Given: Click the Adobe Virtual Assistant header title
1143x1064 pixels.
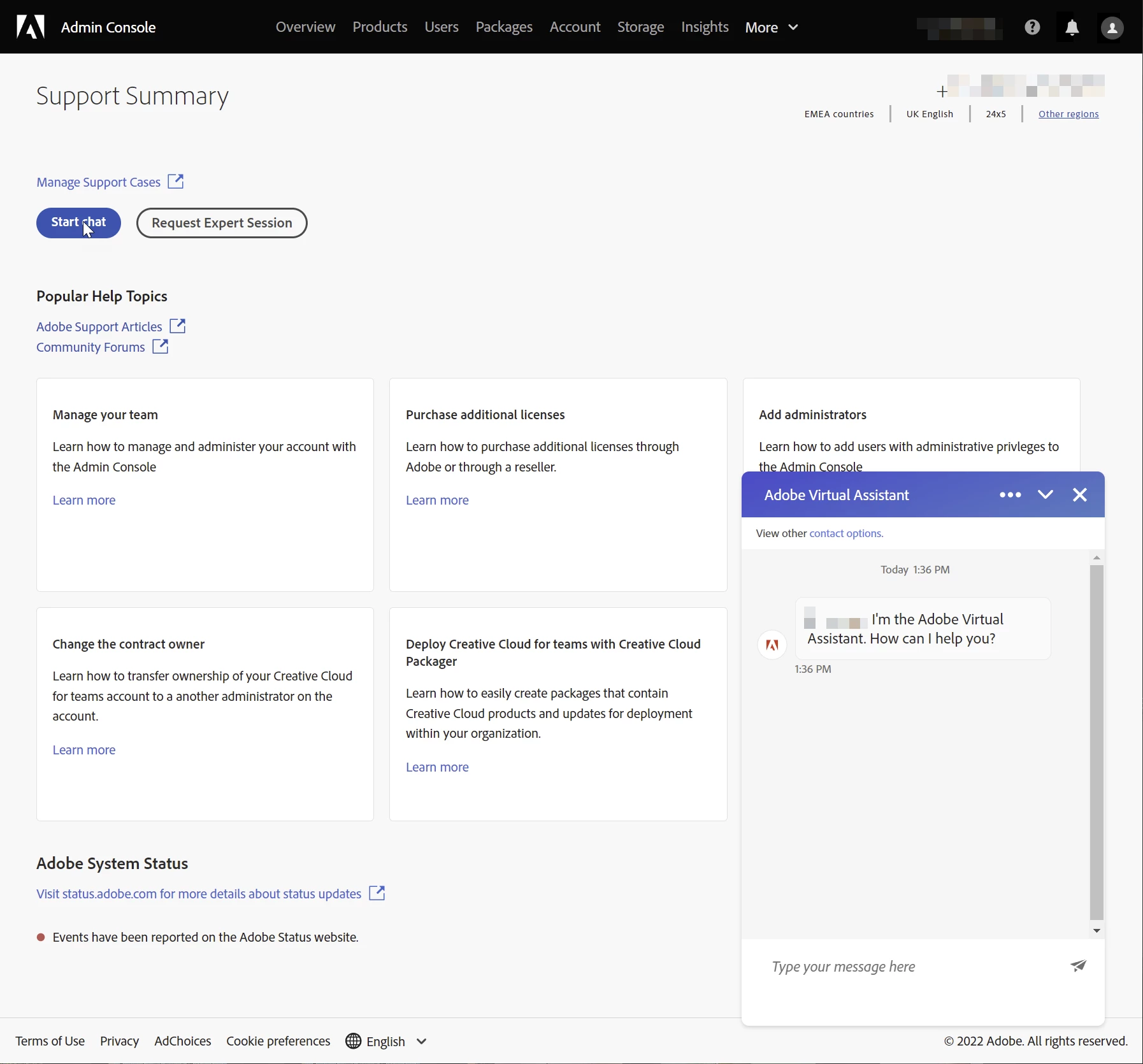Looking at the screenshot, I should click(x=837, y=495).
